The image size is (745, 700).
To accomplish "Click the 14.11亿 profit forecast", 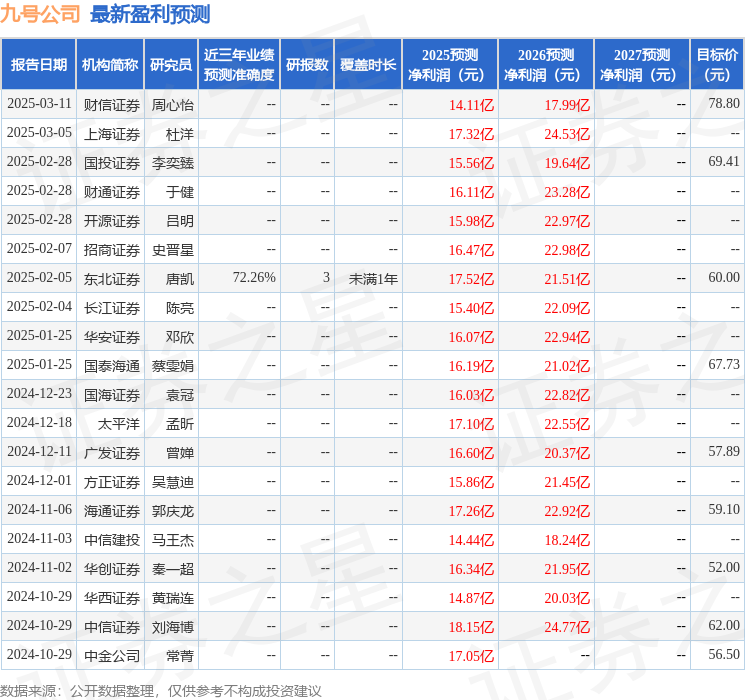I will [x=471, y=105].
